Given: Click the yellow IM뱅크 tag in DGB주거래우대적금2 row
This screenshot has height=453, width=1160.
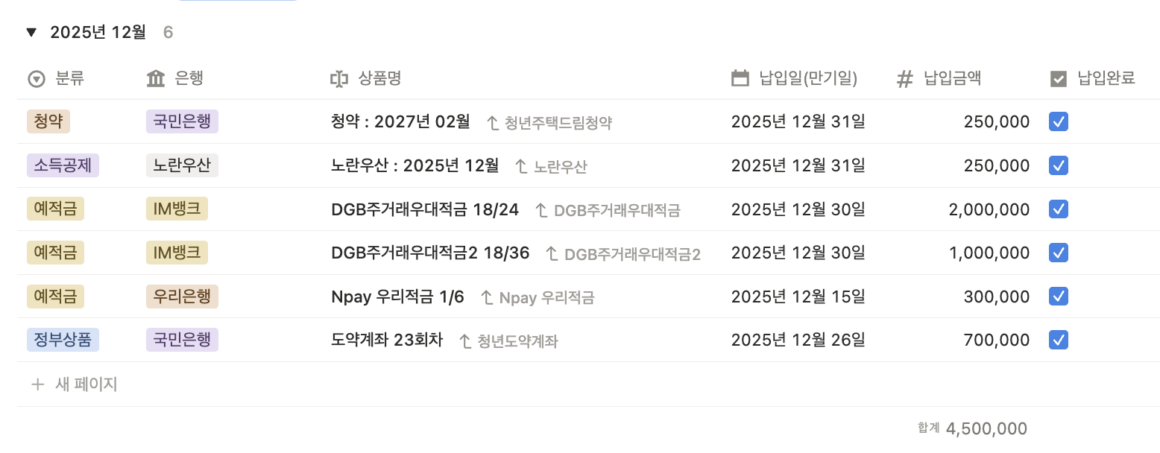Looking at the screenshot, I should [176, 253].
